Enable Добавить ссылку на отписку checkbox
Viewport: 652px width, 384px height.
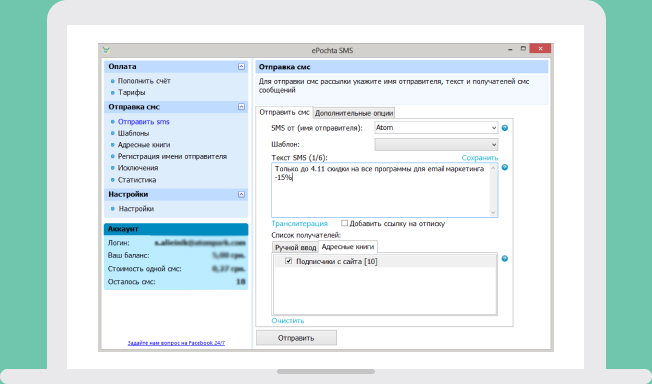(x=344, y=223)
